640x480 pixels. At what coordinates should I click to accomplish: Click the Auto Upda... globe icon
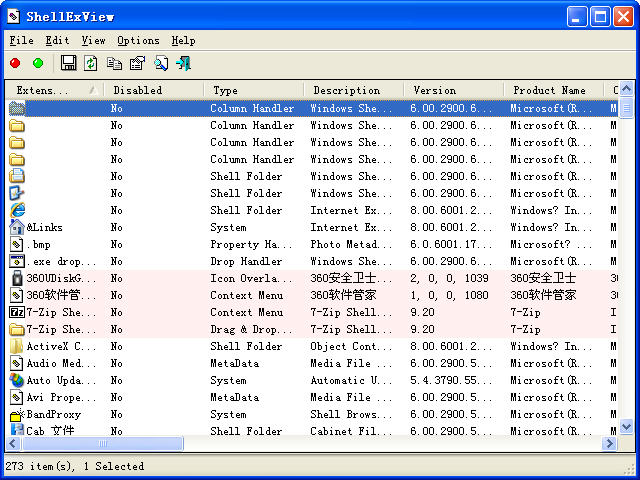tap(17, 380)
